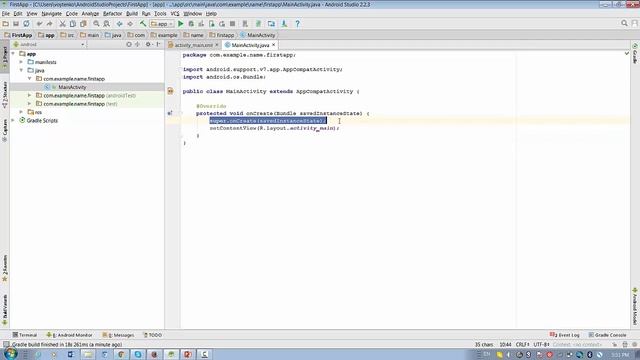Screen dimensions: 640x360
Task: Click the scroll-from-source target icon in Project panel
Action: pyautogui.click(x=129, y=44)
